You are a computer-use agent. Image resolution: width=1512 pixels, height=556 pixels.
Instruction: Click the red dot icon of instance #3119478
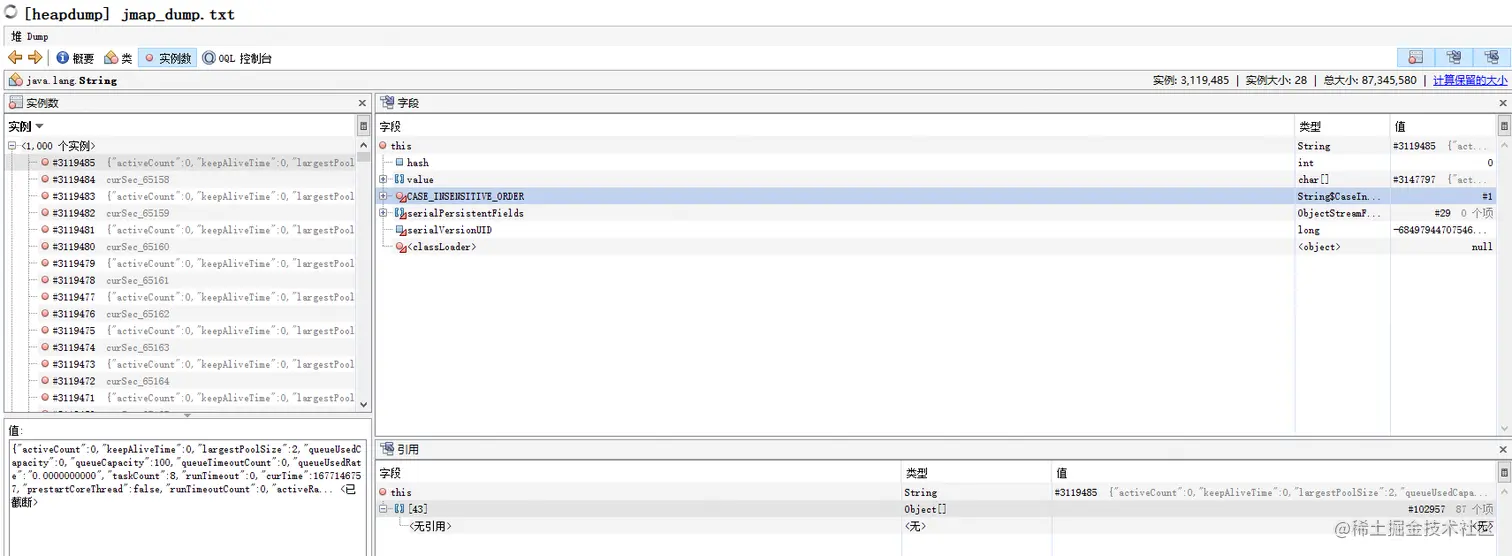click(45, 280)
